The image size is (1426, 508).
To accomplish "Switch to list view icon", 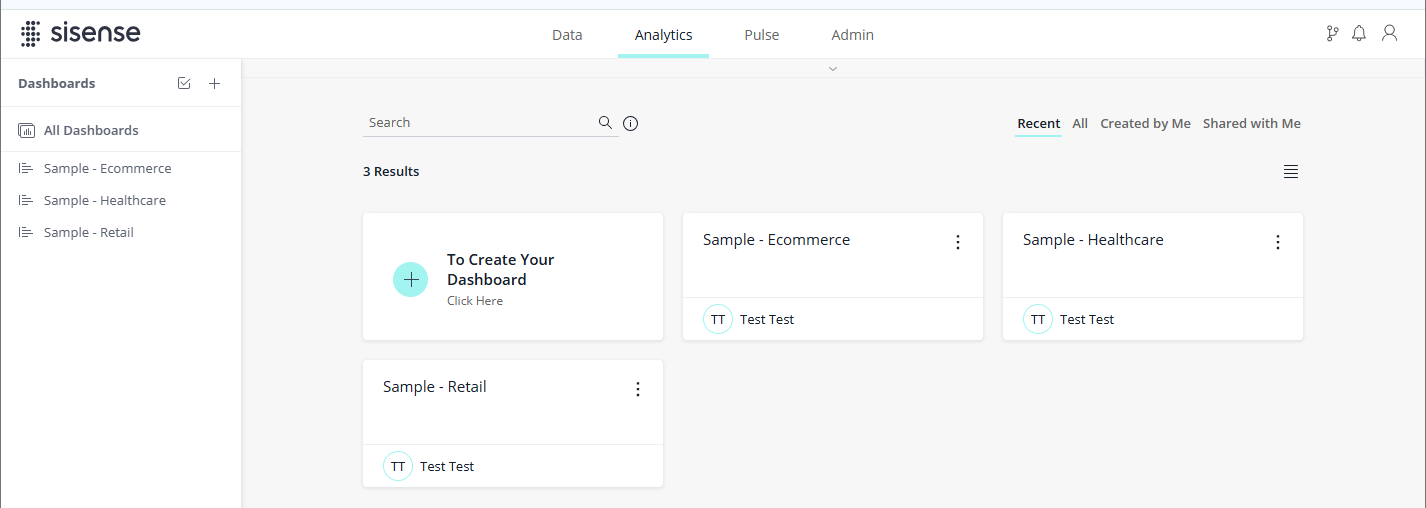I will click(x=1291, y=172).
